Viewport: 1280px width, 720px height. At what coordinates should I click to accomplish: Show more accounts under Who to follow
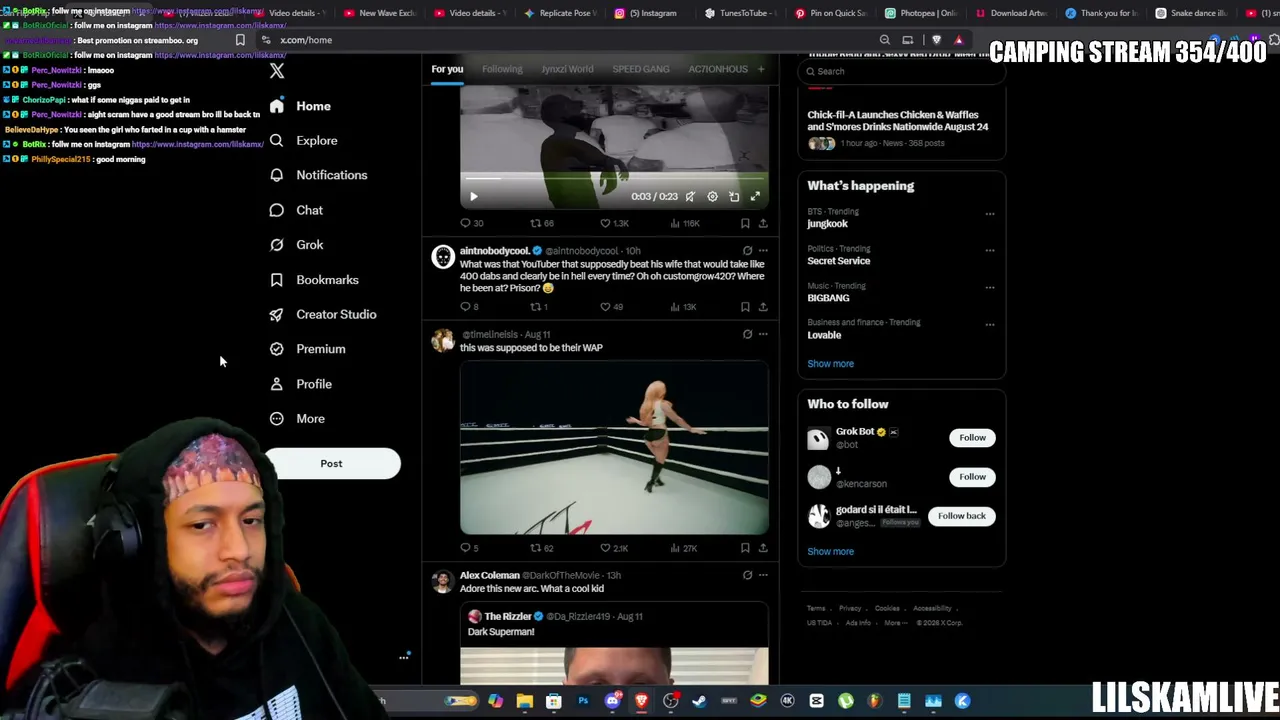830,552
